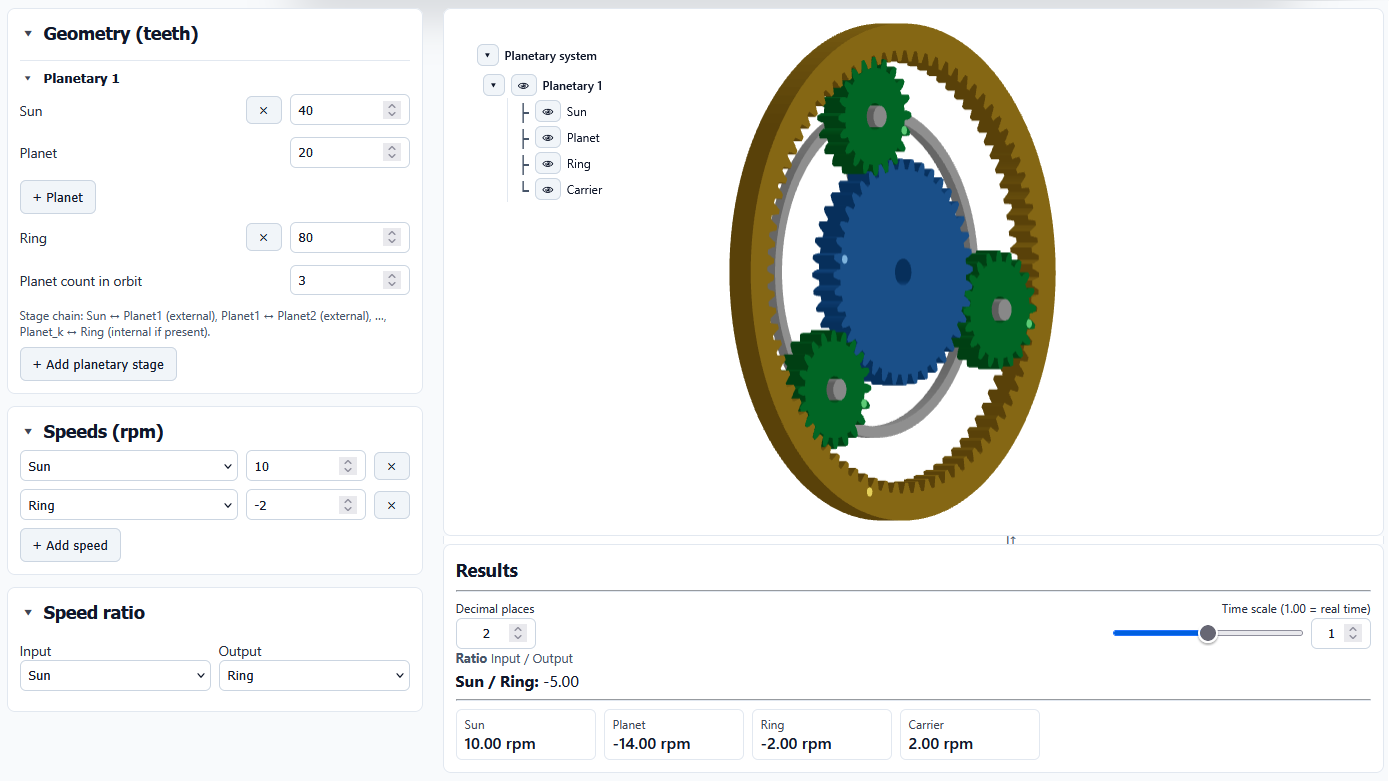Click the Sun speed rpm value field

click(x=306, y=466)
